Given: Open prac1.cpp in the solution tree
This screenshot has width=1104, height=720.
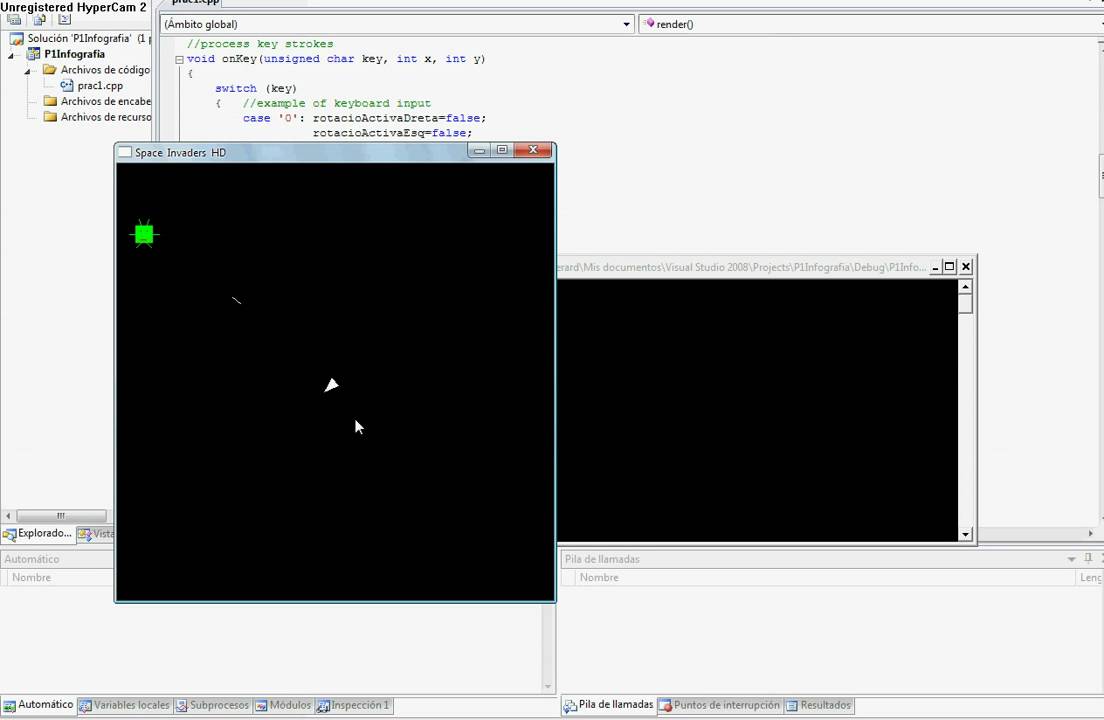Looking at the screenshot, I should tap(92, 86).
